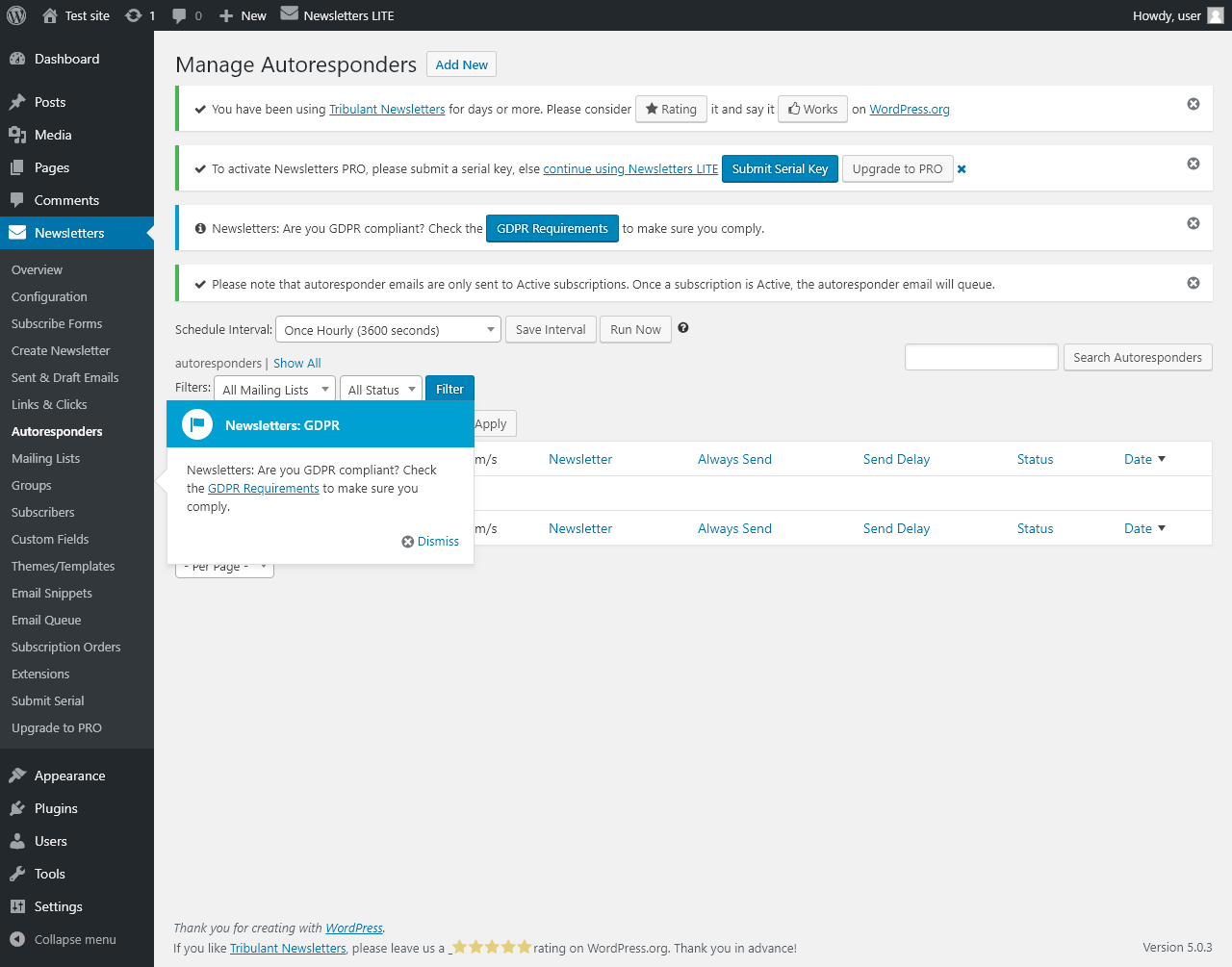Image resolution: width=1232 pixels, height=967 pixels.
Task: Select Create Newsletter in the sidebar
Action: [x=61, y=351]
